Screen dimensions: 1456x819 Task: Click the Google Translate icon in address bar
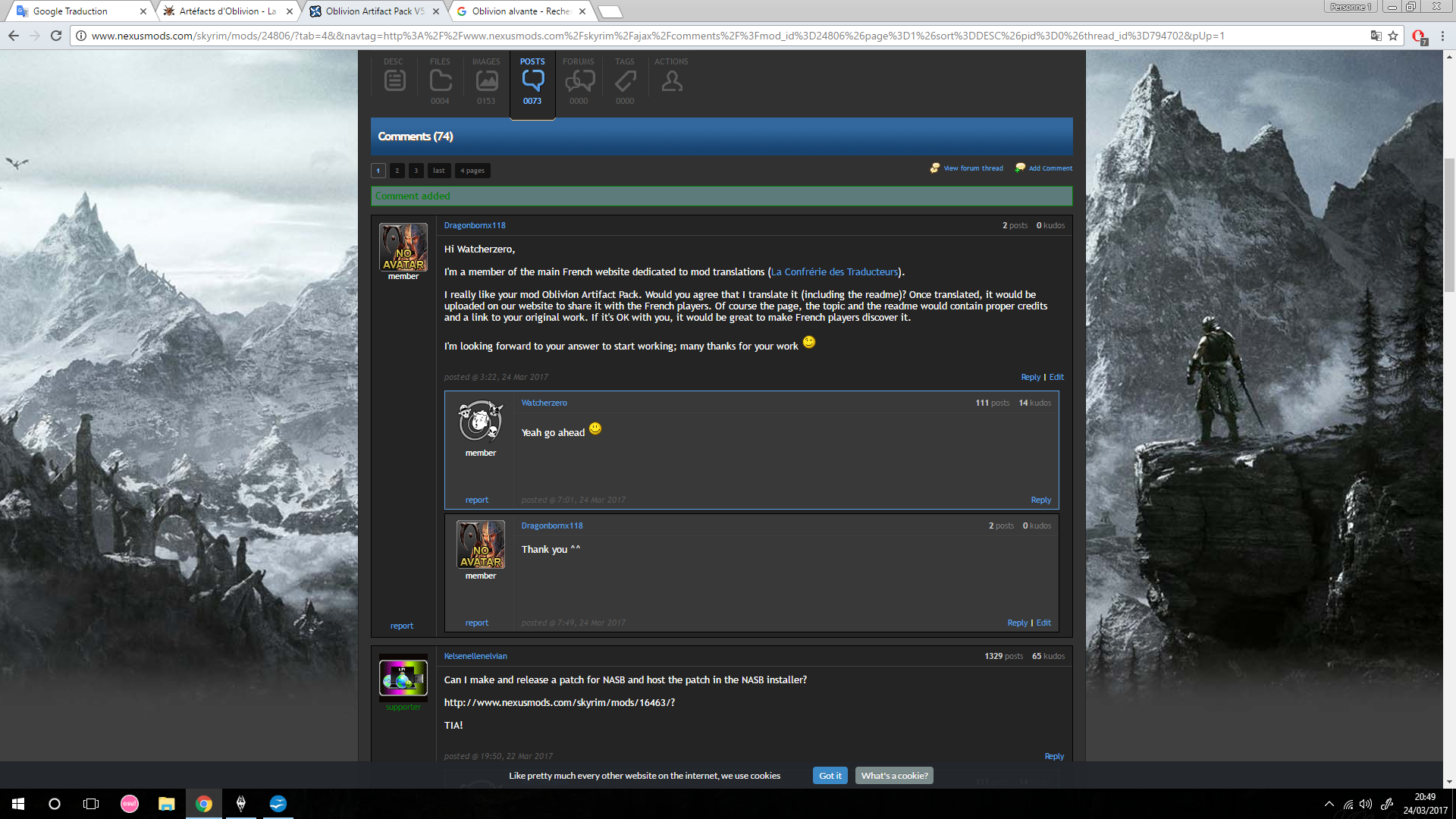pyautogui.click(x=1376, y=36)
